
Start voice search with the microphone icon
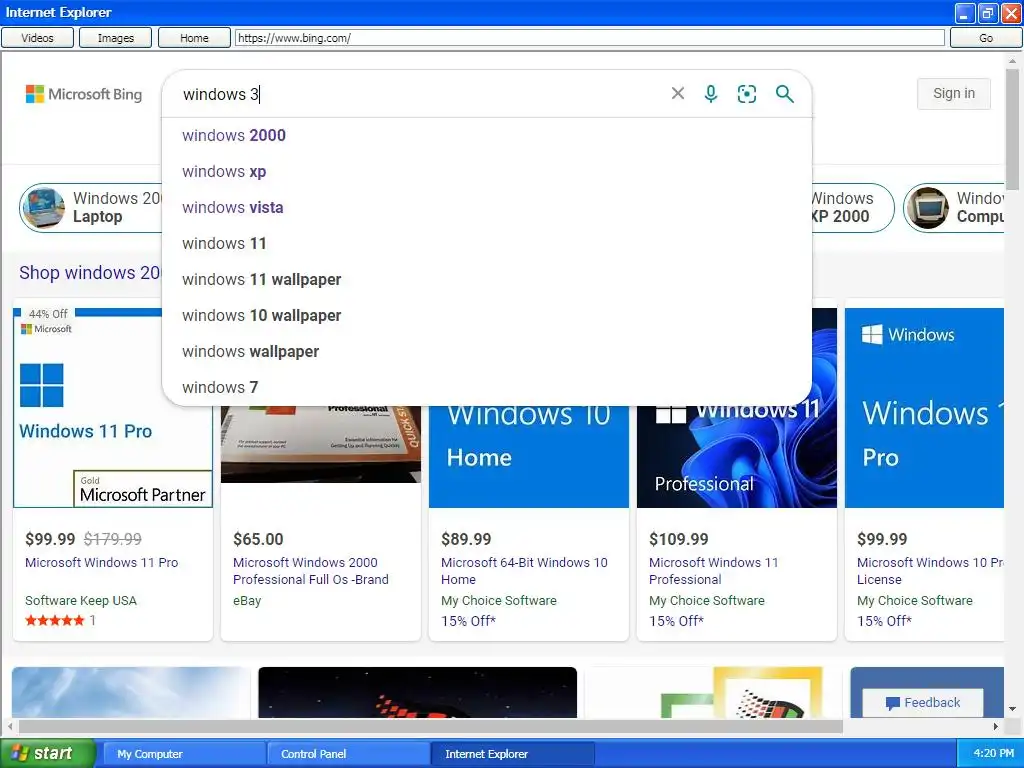coord(711,94)
